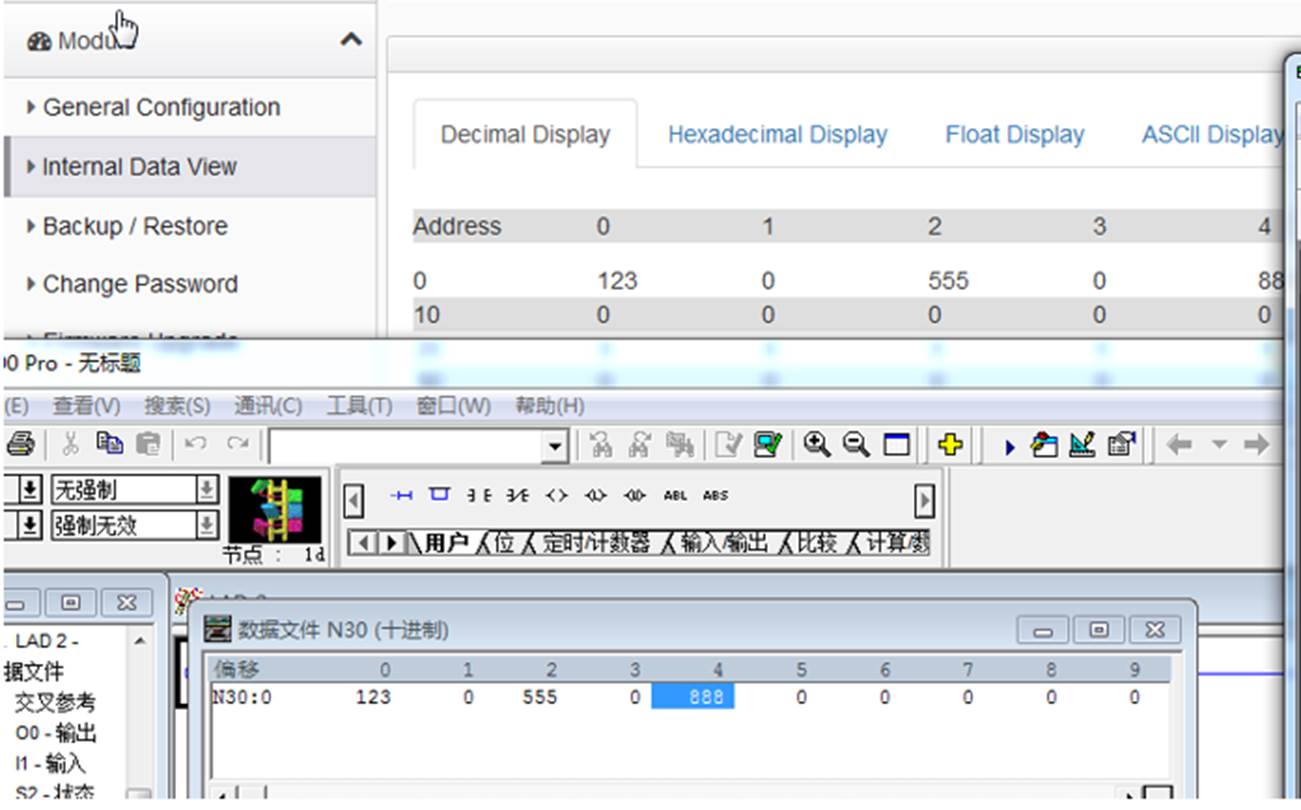The width and height of the screenshot is (1301, 810).
Task: Open the 无强制 forces dropdown
Action: [206, 489]
